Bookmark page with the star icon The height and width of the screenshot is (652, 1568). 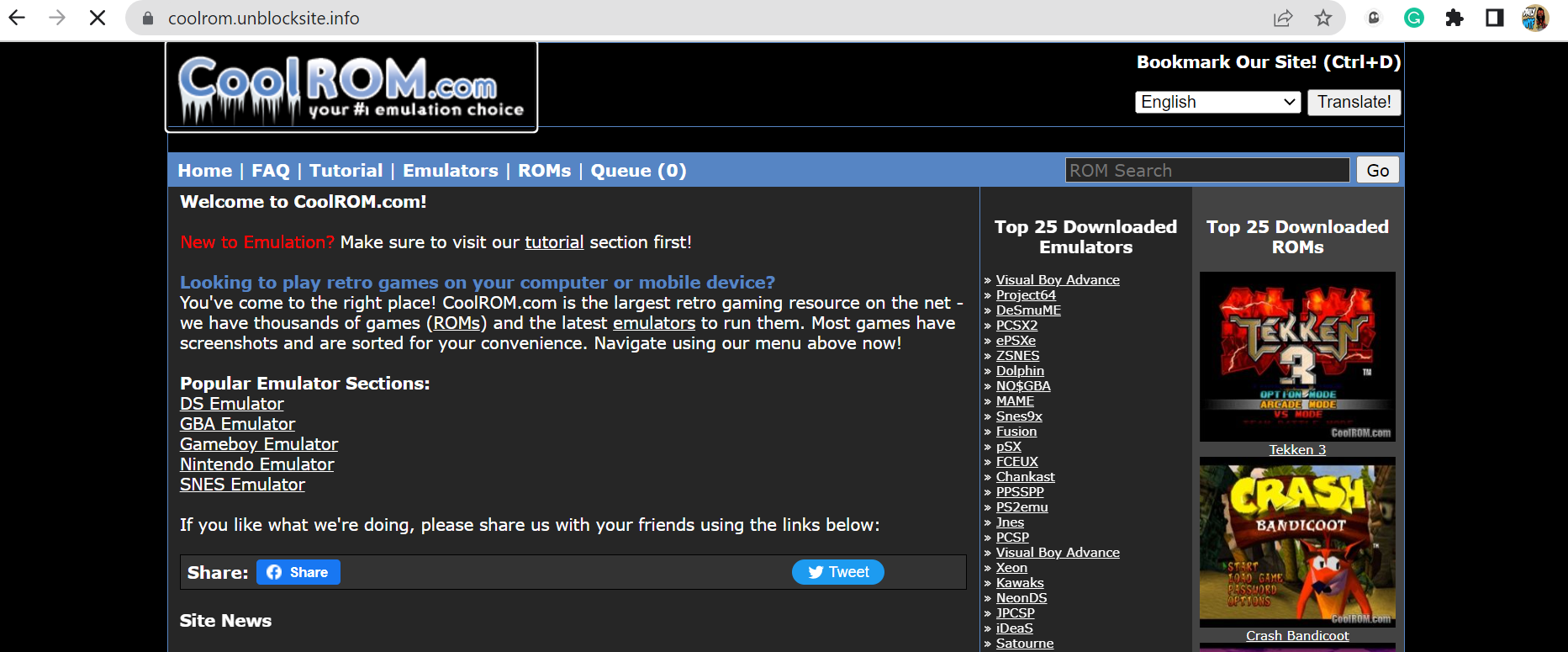pos(1323,18)
